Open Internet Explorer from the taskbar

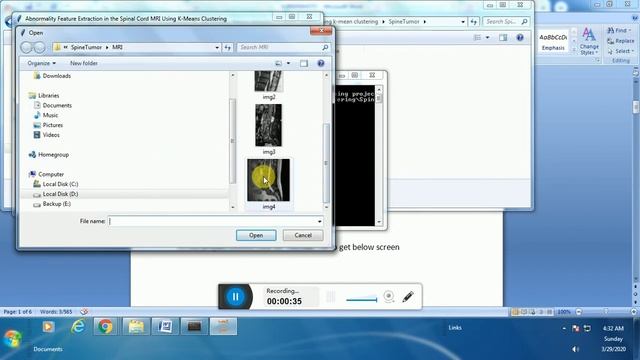click(x=78, y=327)
